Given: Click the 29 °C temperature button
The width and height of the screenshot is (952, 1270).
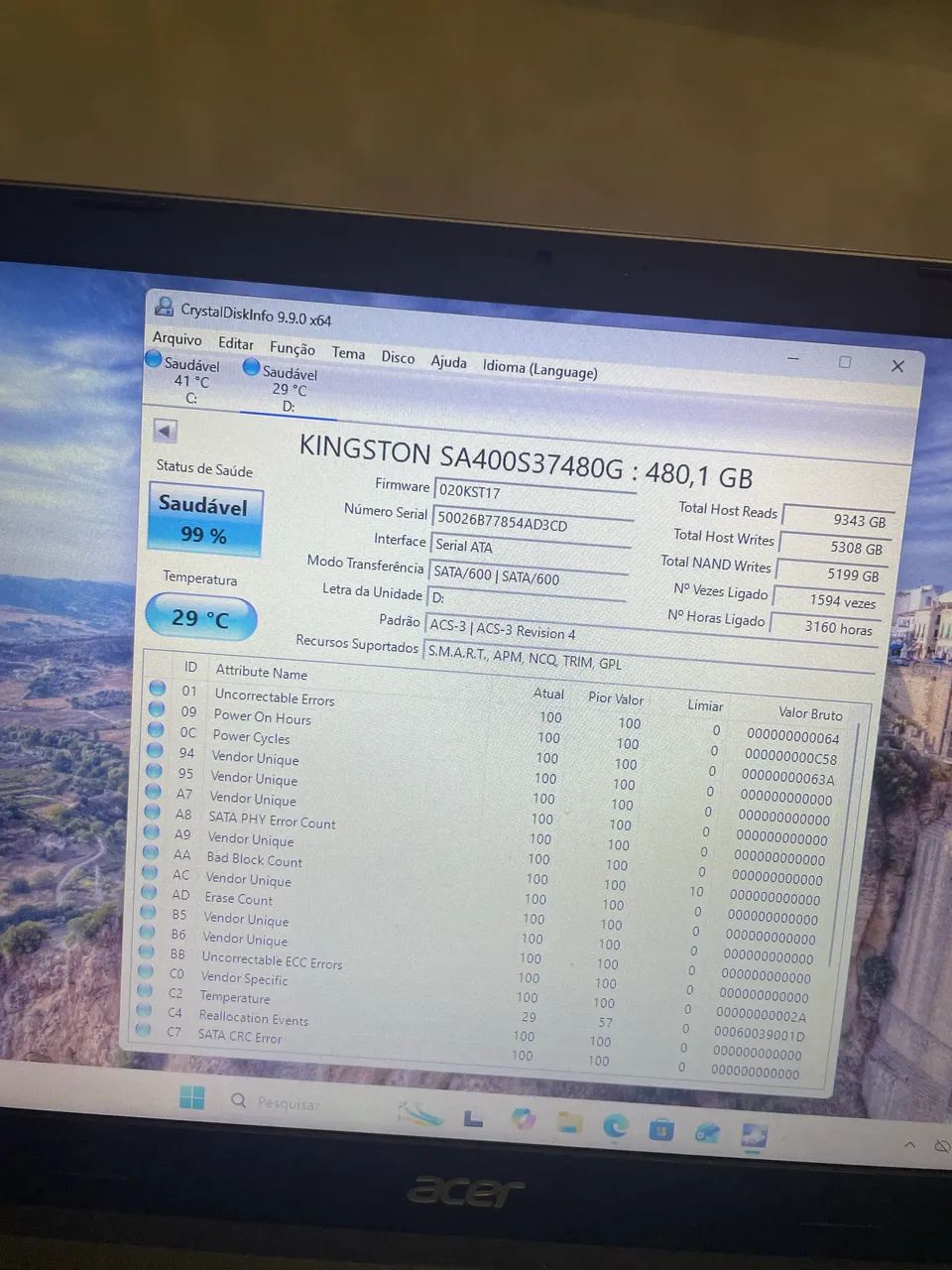Looking at the screenshot, I should tap(200, 618).
